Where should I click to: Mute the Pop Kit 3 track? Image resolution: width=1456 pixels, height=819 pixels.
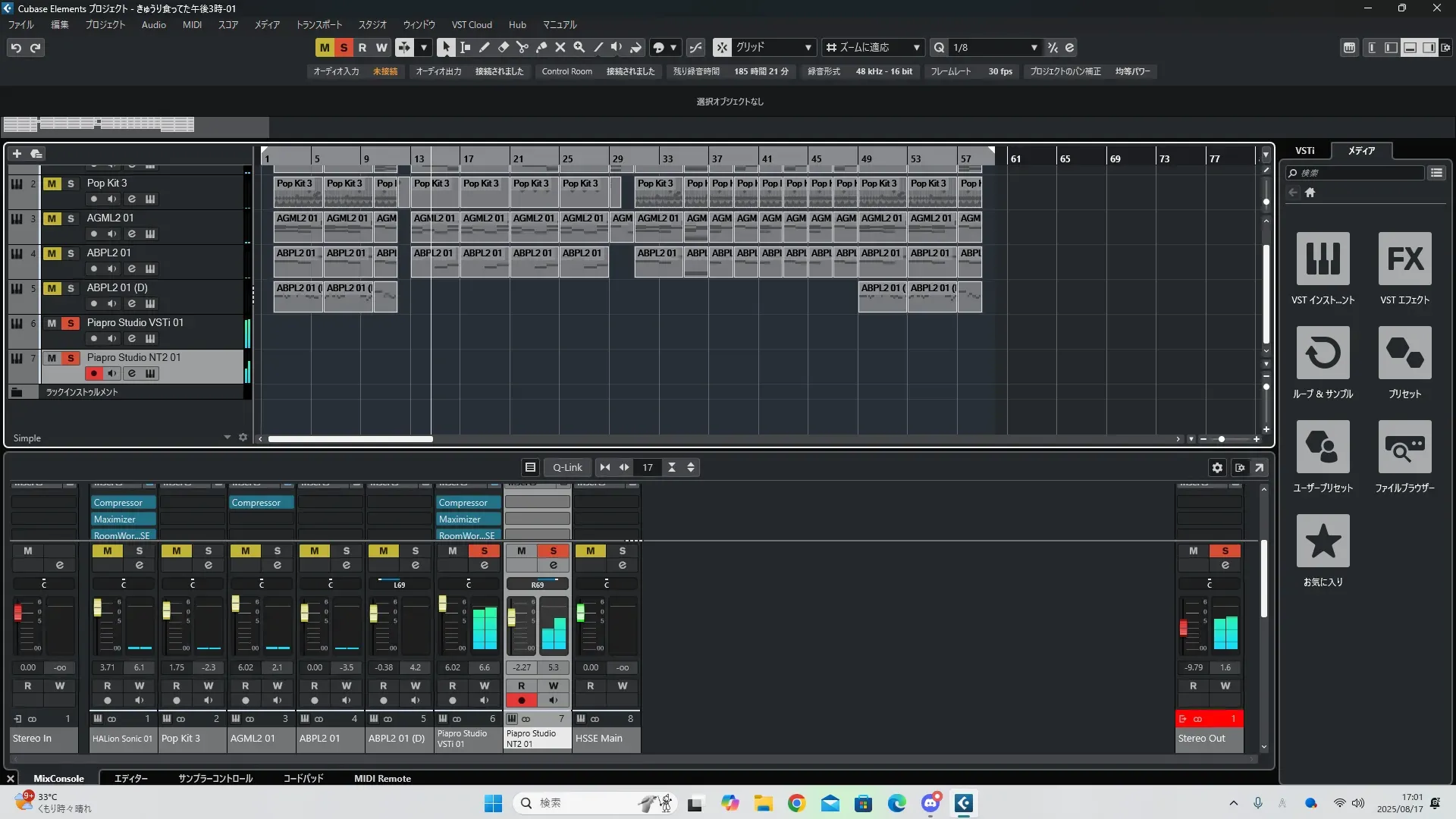click(x=52, y=184)
